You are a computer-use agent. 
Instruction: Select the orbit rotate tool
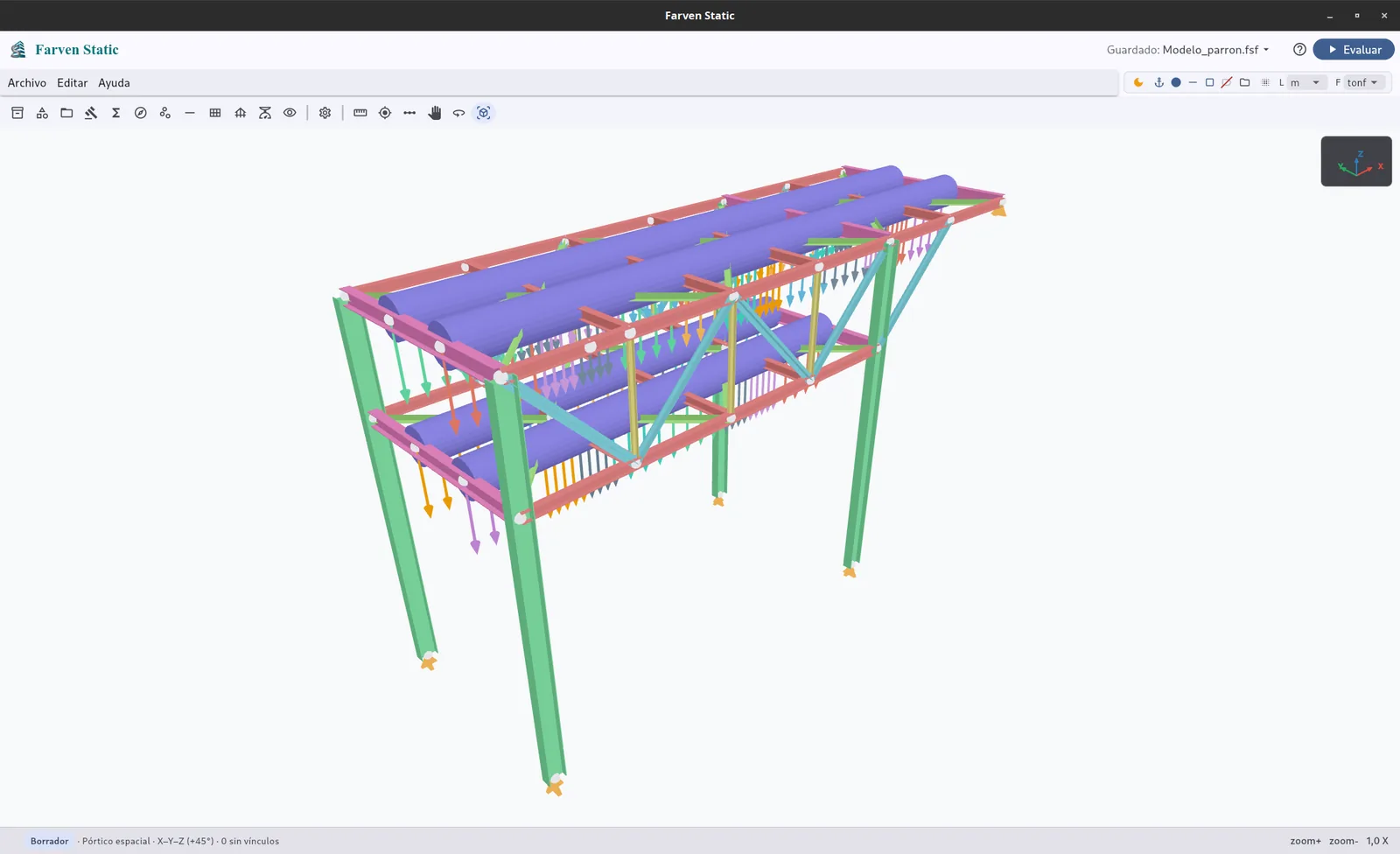[x=458, y=113]
